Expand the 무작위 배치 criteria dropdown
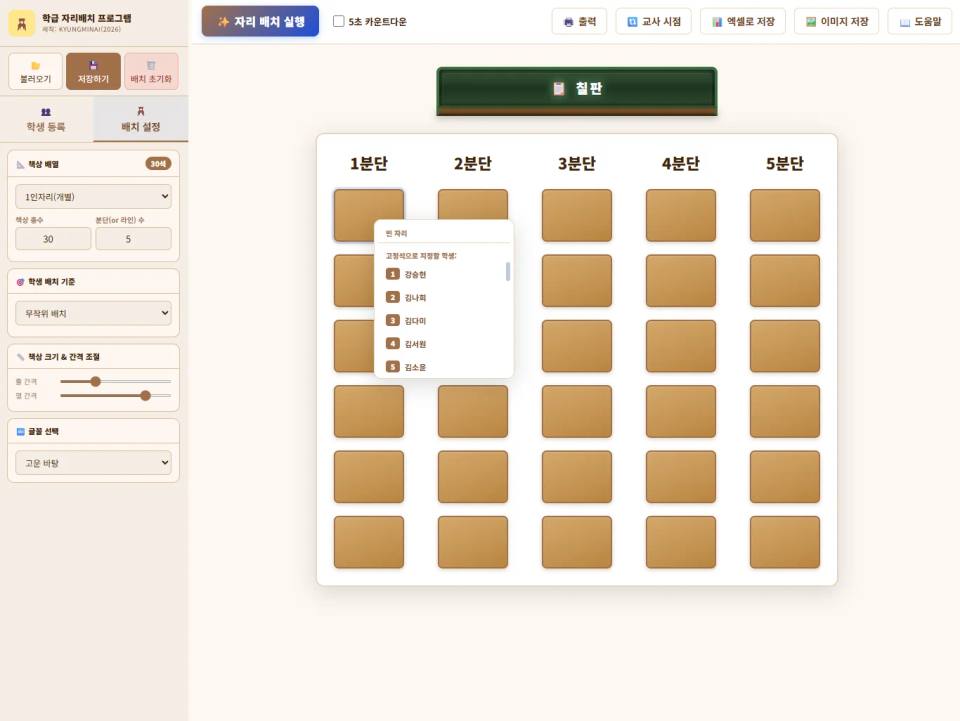Image resolution: width=960 pixels, height=721 pixels. coord(93,313)
